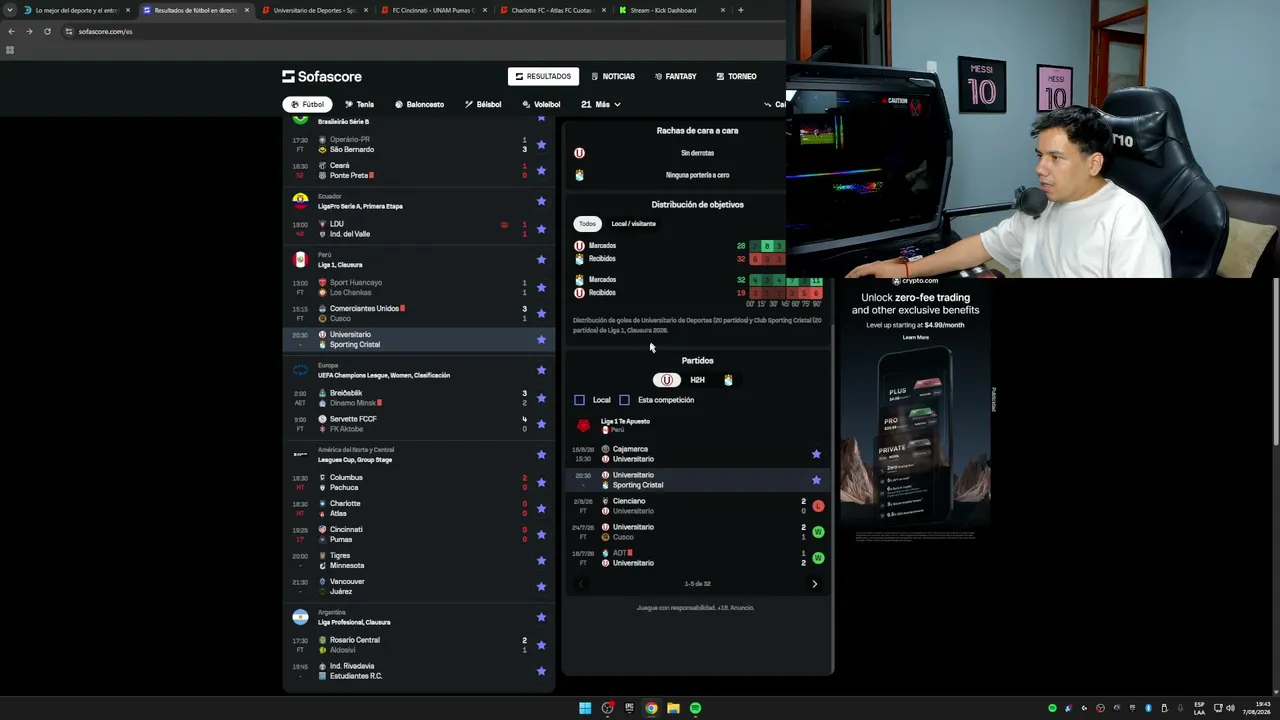Click the volume icon in system tray

tap(1230, 708)
